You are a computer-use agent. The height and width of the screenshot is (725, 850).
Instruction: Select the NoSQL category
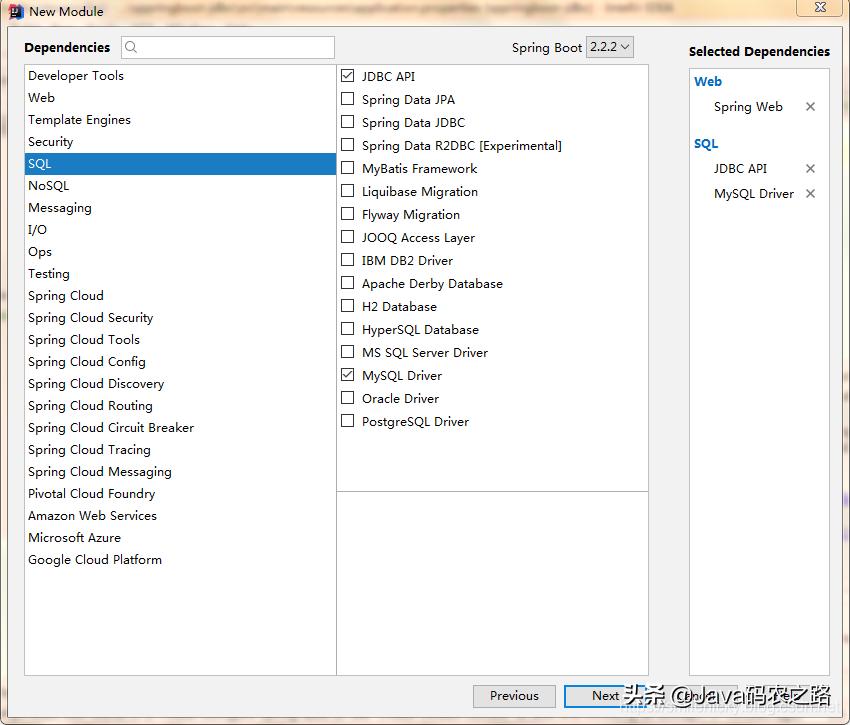coord(49,186)
